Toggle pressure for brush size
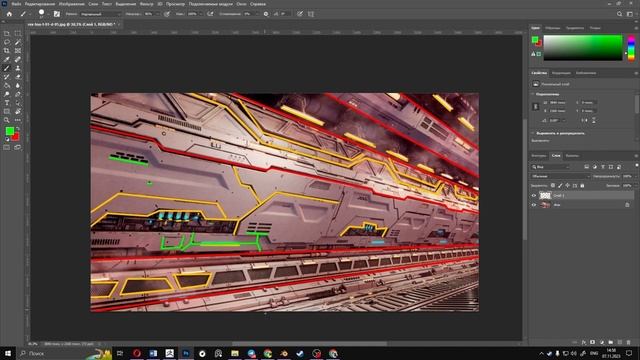The image size is (640, 360). coord(300,14)
